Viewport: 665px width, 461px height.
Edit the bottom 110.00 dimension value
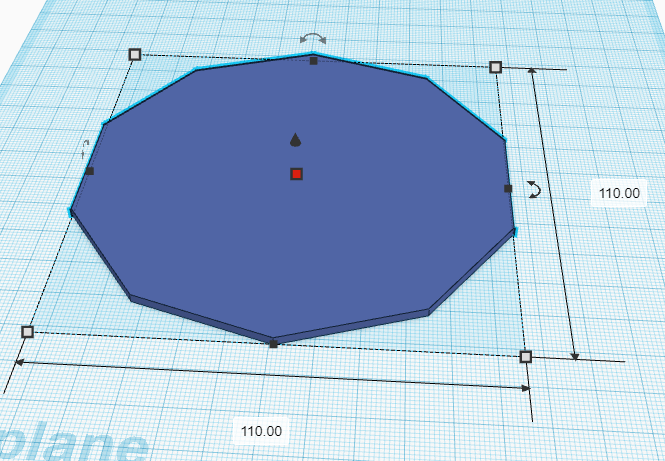[x=261, y=431]
